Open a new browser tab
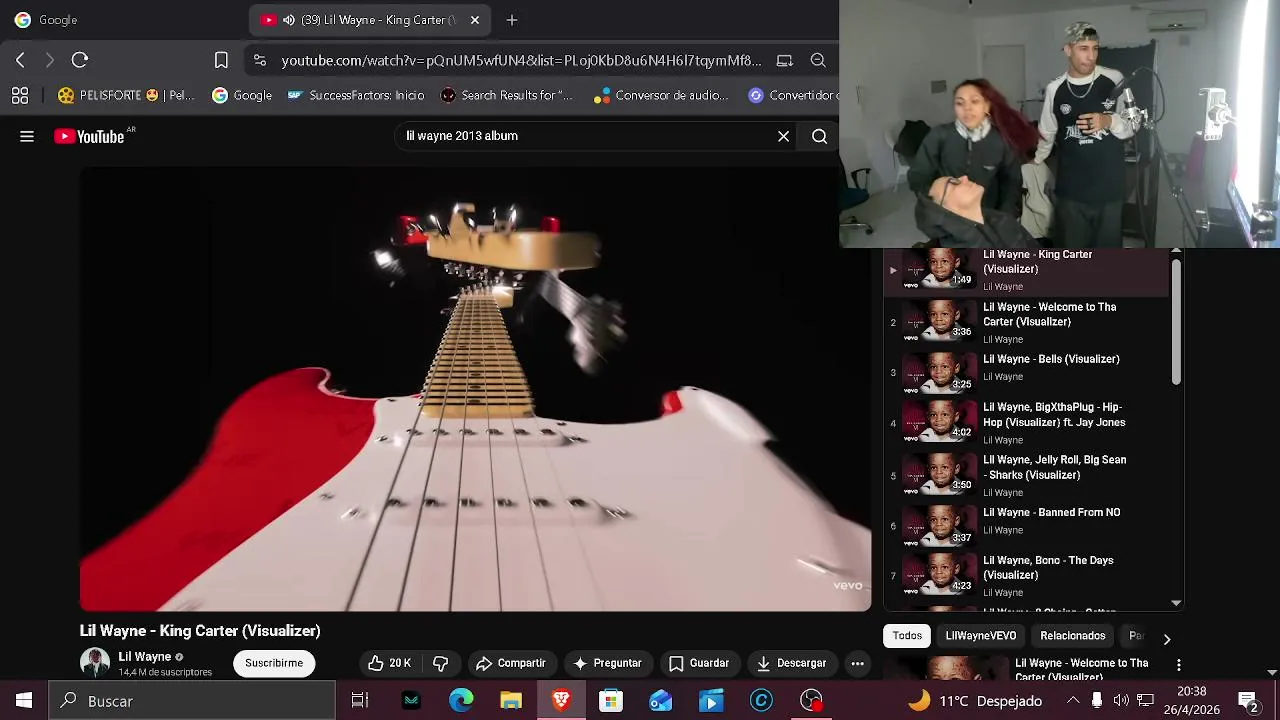Image resolution: width=1280 pixels, height=720 pixels. click(512, 20)
